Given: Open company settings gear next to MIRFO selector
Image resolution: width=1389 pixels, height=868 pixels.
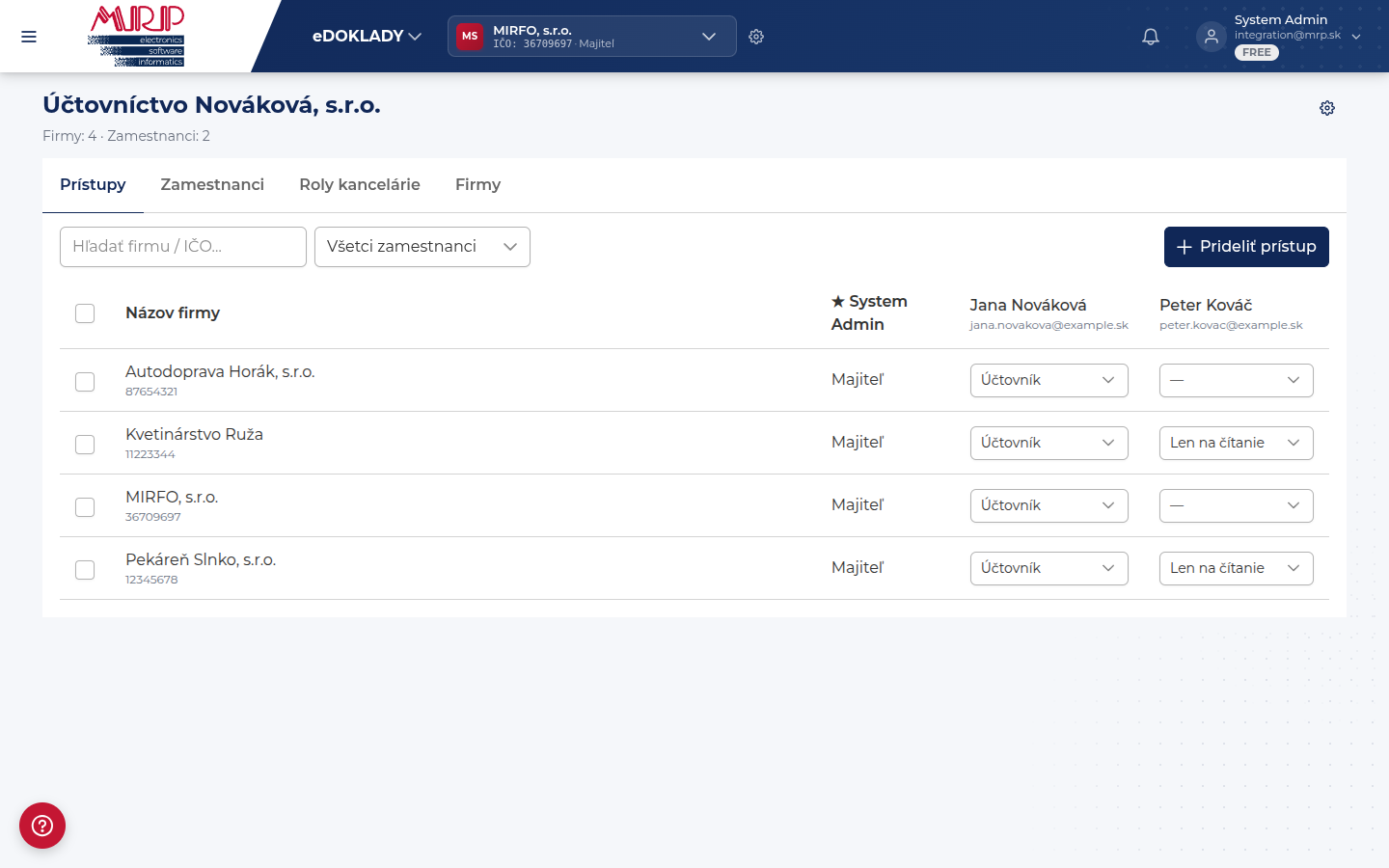Looking at the screenshot, I should [x=756, y=37].
